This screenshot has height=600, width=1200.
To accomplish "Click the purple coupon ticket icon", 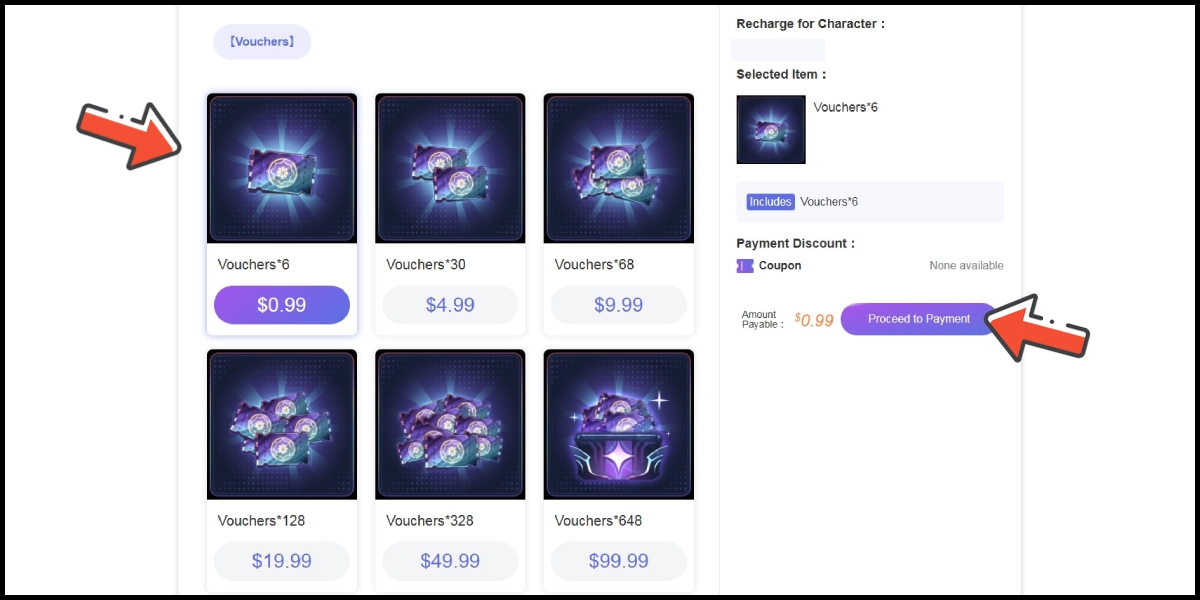I will 745,266.
